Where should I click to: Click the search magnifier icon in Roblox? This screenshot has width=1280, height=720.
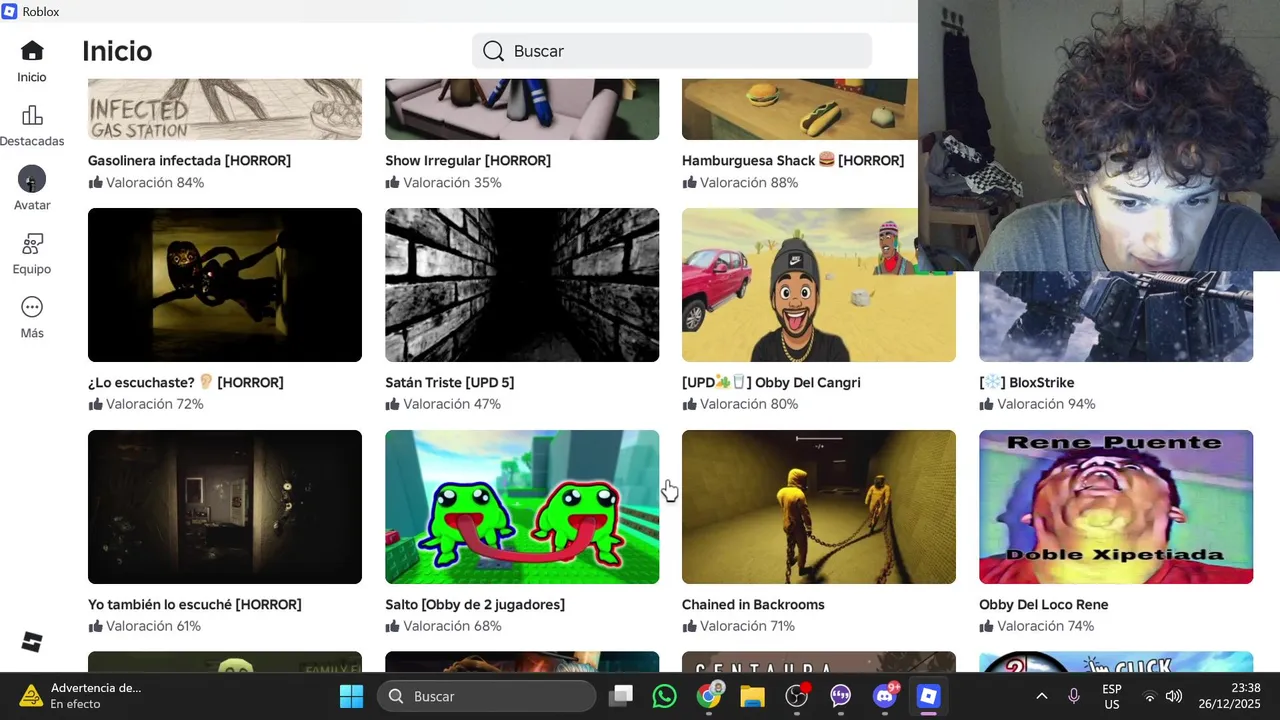click(x=493, y=51)
